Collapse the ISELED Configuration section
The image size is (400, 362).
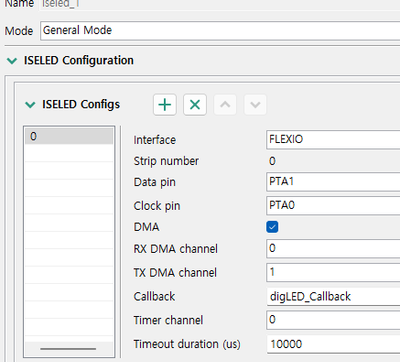pyautogui.click(x=12, y=61)
